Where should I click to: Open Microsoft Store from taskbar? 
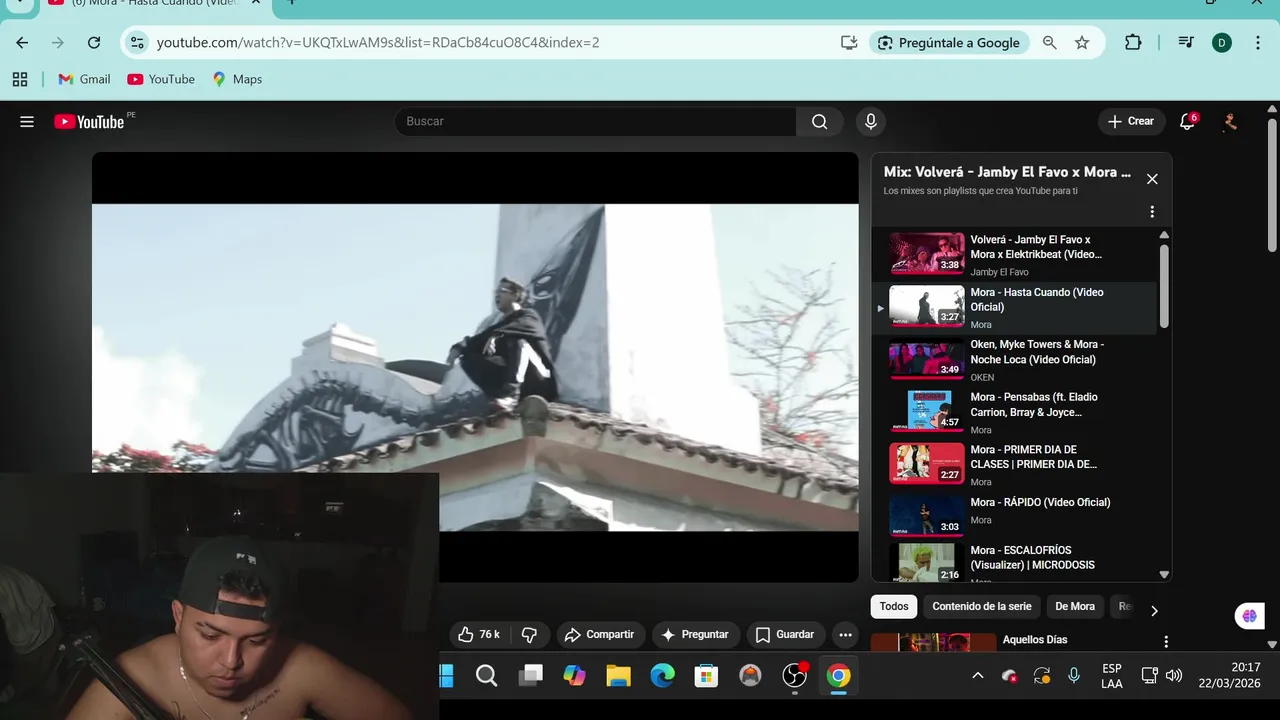point(706,676)
